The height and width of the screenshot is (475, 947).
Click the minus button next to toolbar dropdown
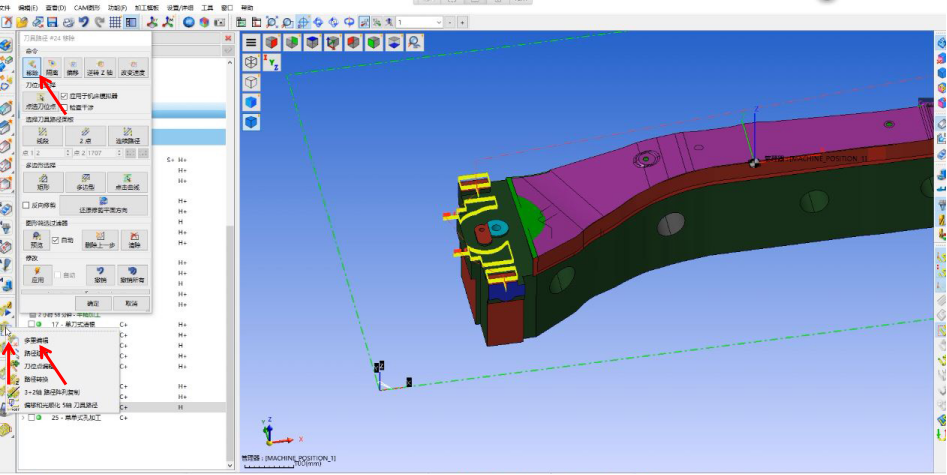tap(451, 22)
